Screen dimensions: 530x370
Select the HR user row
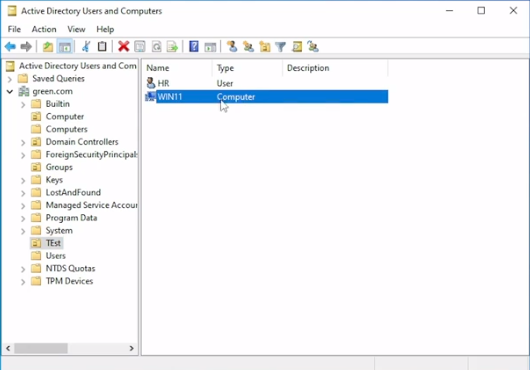[266, 83]
